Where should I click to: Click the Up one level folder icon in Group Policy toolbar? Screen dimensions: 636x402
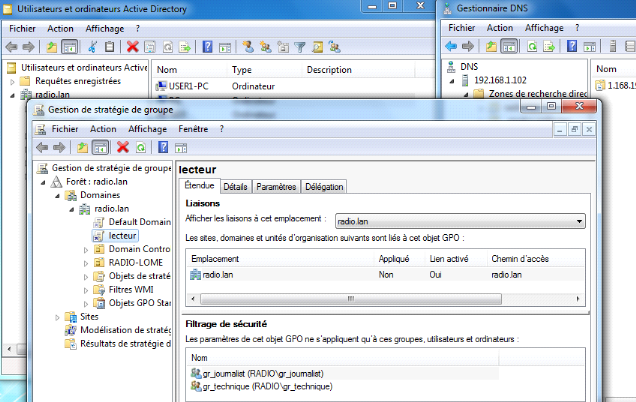tap(82, 147)
